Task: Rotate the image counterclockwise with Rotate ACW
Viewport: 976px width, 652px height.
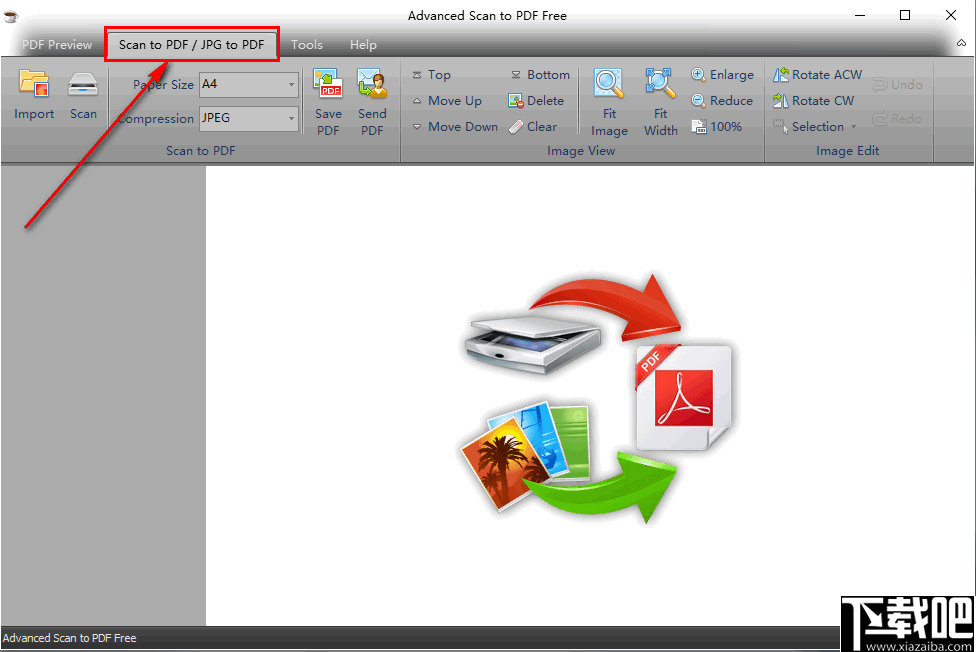Action: coord(817,74)
